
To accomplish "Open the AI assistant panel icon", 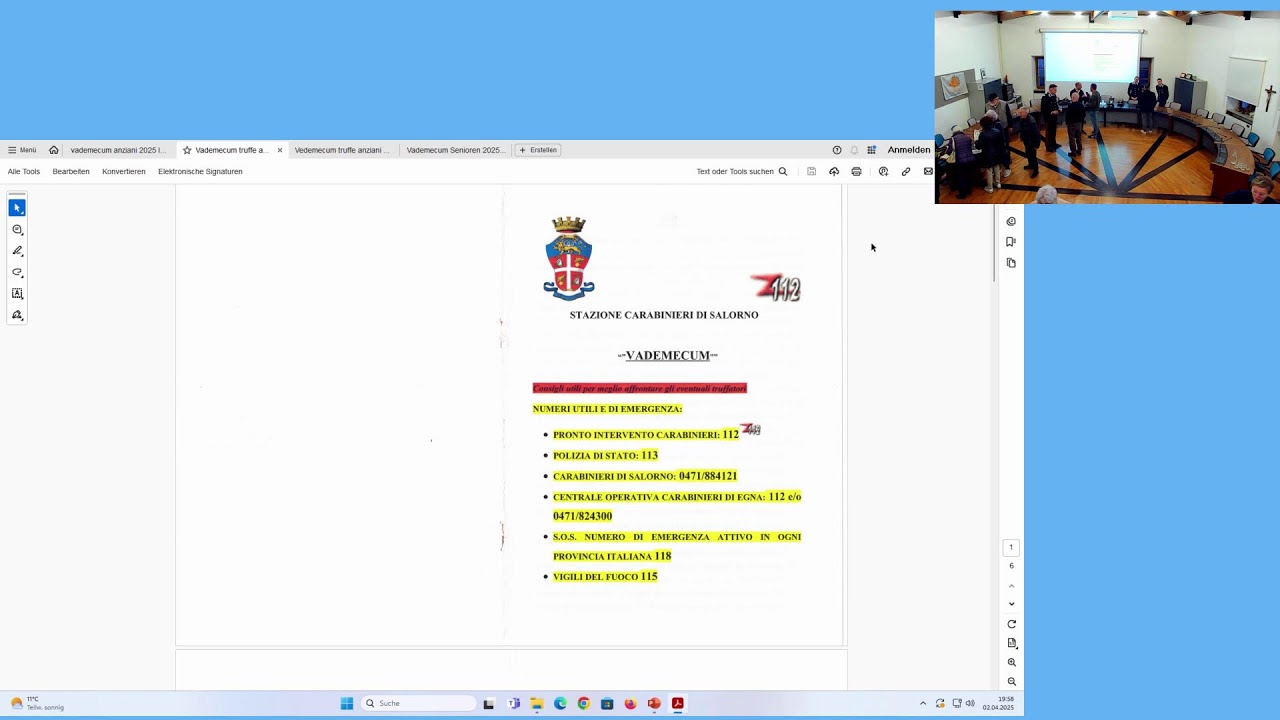I will click(1011, 221).
